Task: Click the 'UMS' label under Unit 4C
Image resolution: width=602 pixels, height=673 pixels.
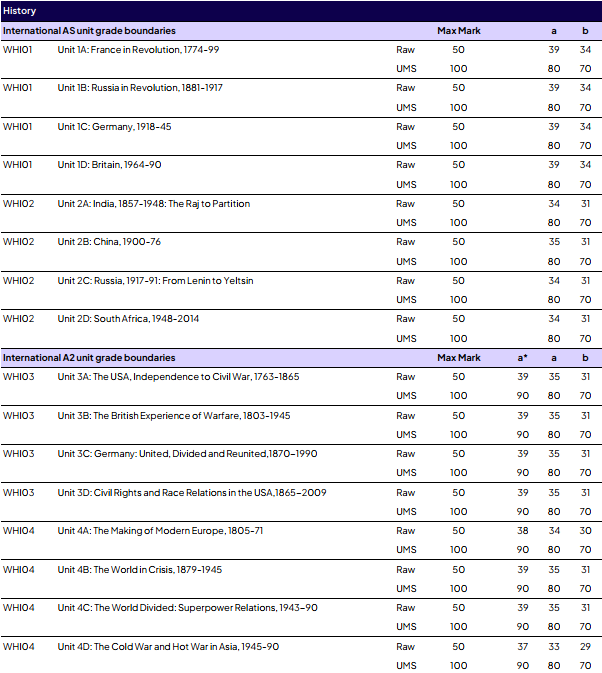Action: pyautogui.click(x=406, y=627)
